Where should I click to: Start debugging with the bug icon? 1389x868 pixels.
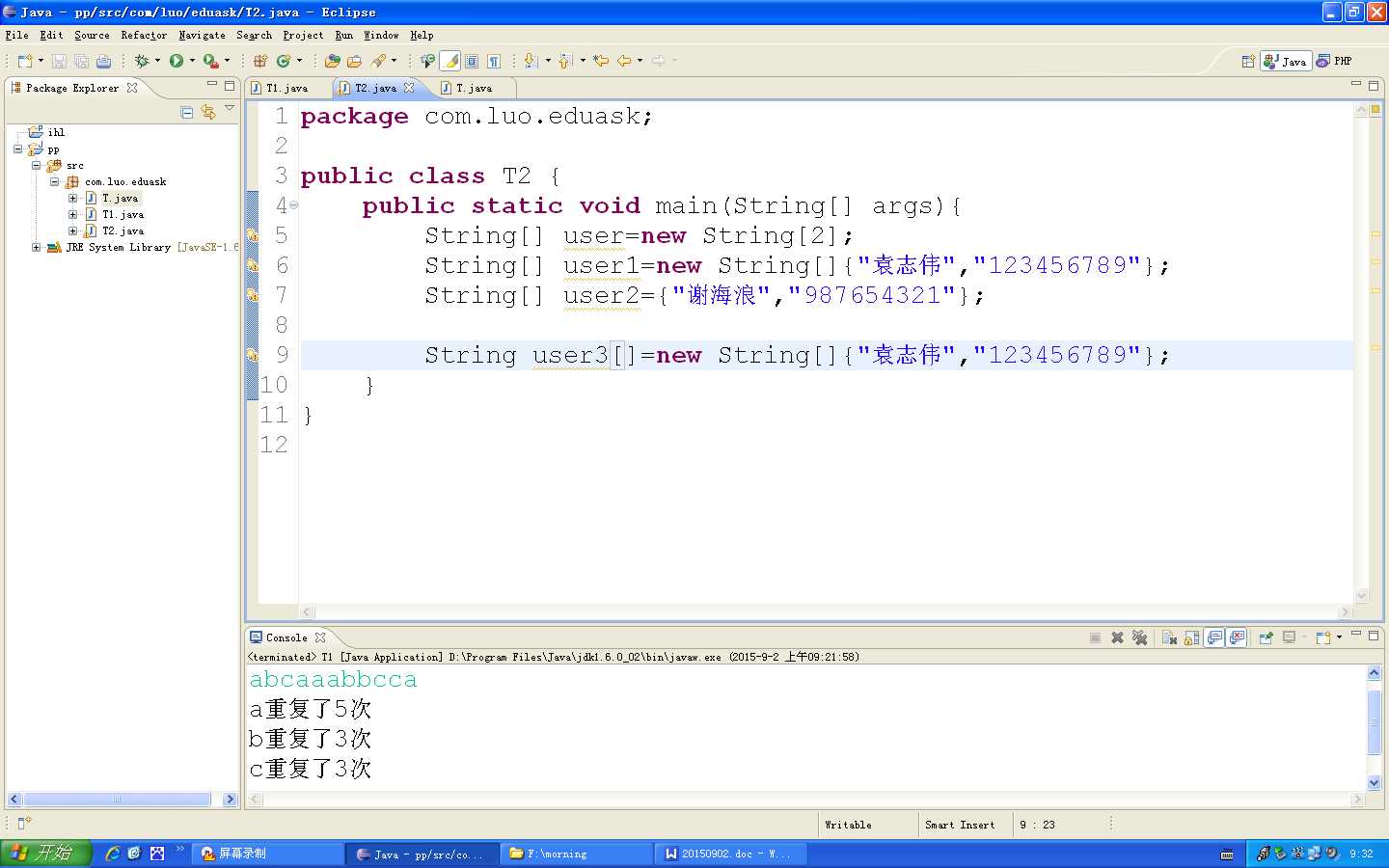tap(142, 61)
